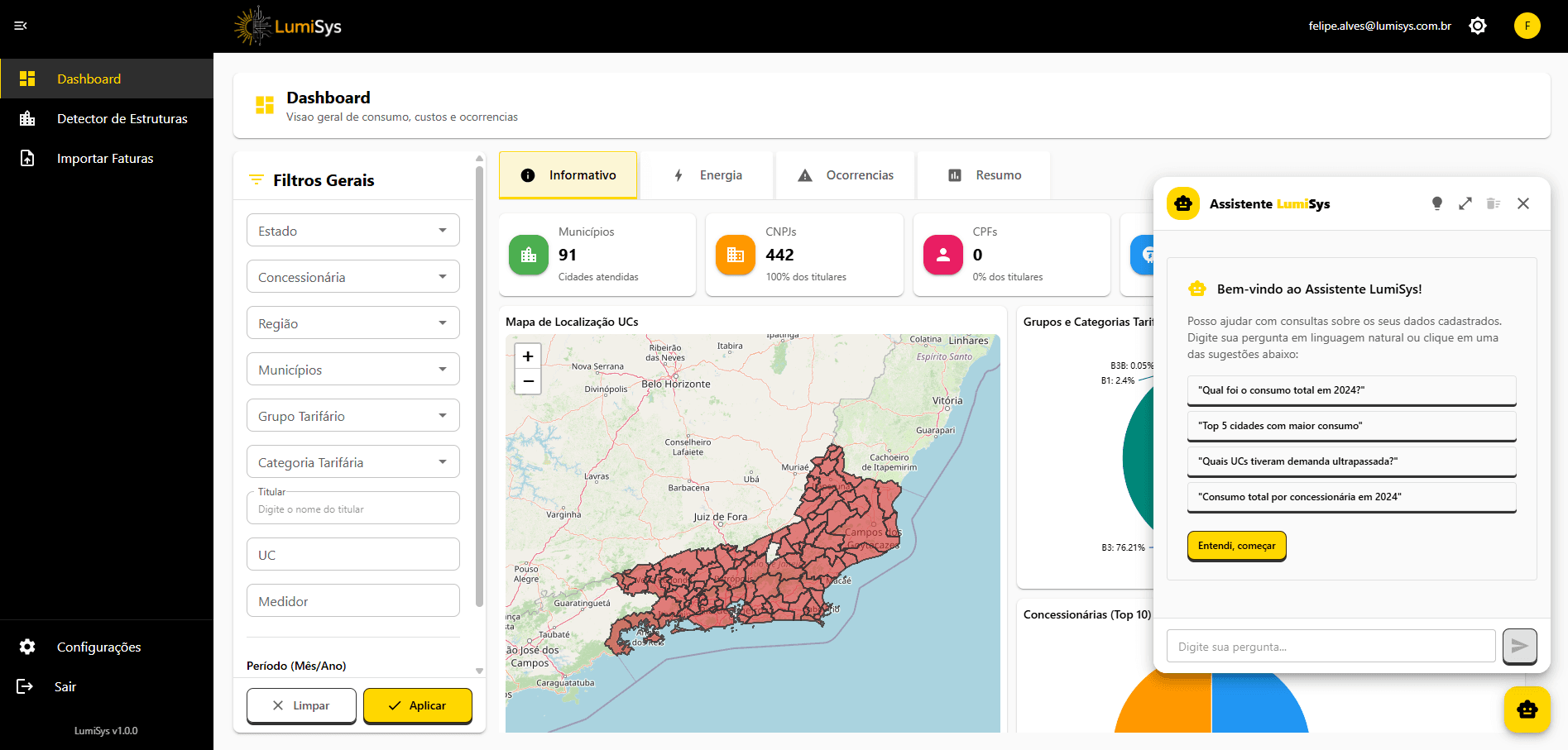Switch to the Ocorrencias tab
Image resolution: width=1568 pixels, height=750 pixels.
846,175
